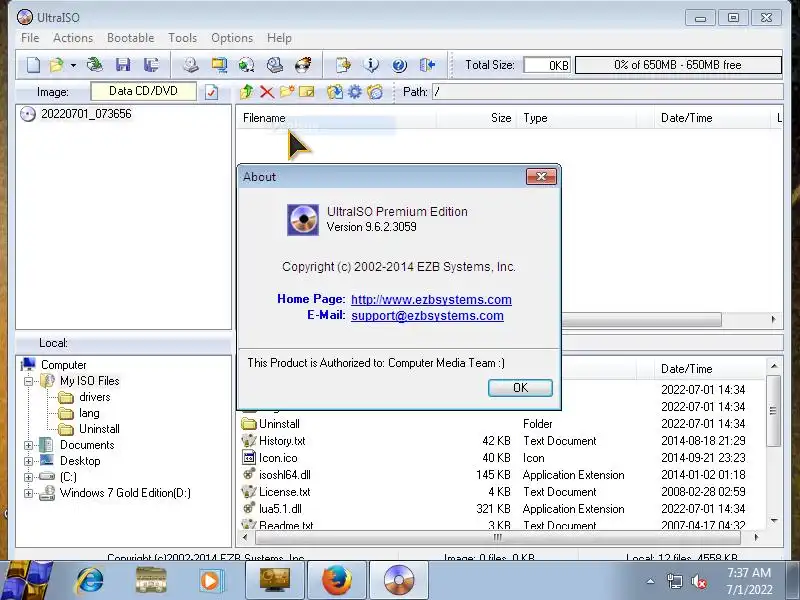Open the http://www.ezbsystems.com home page link
800x600 pixels.
(x=431, y=299)
